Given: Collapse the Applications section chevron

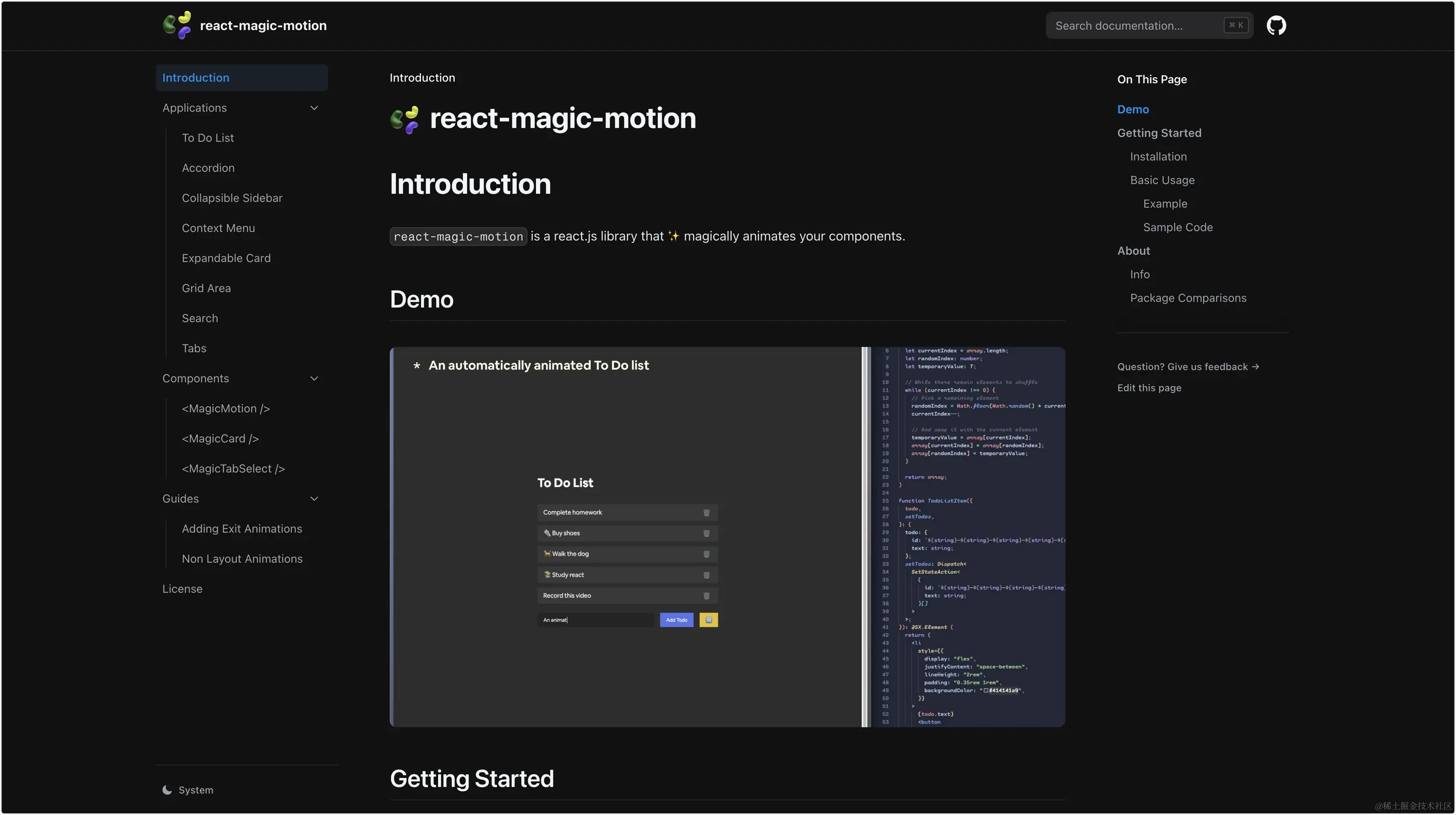Looking at the screenshot, I should pyautogui.click(x=314, y=108).
